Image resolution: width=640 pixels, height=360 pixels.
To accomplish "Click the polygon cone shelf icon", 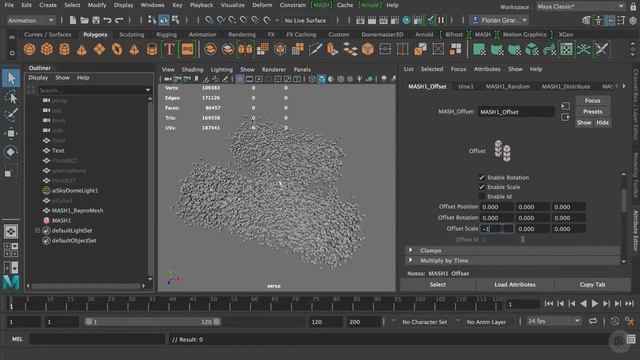I will tap(82, 49).
